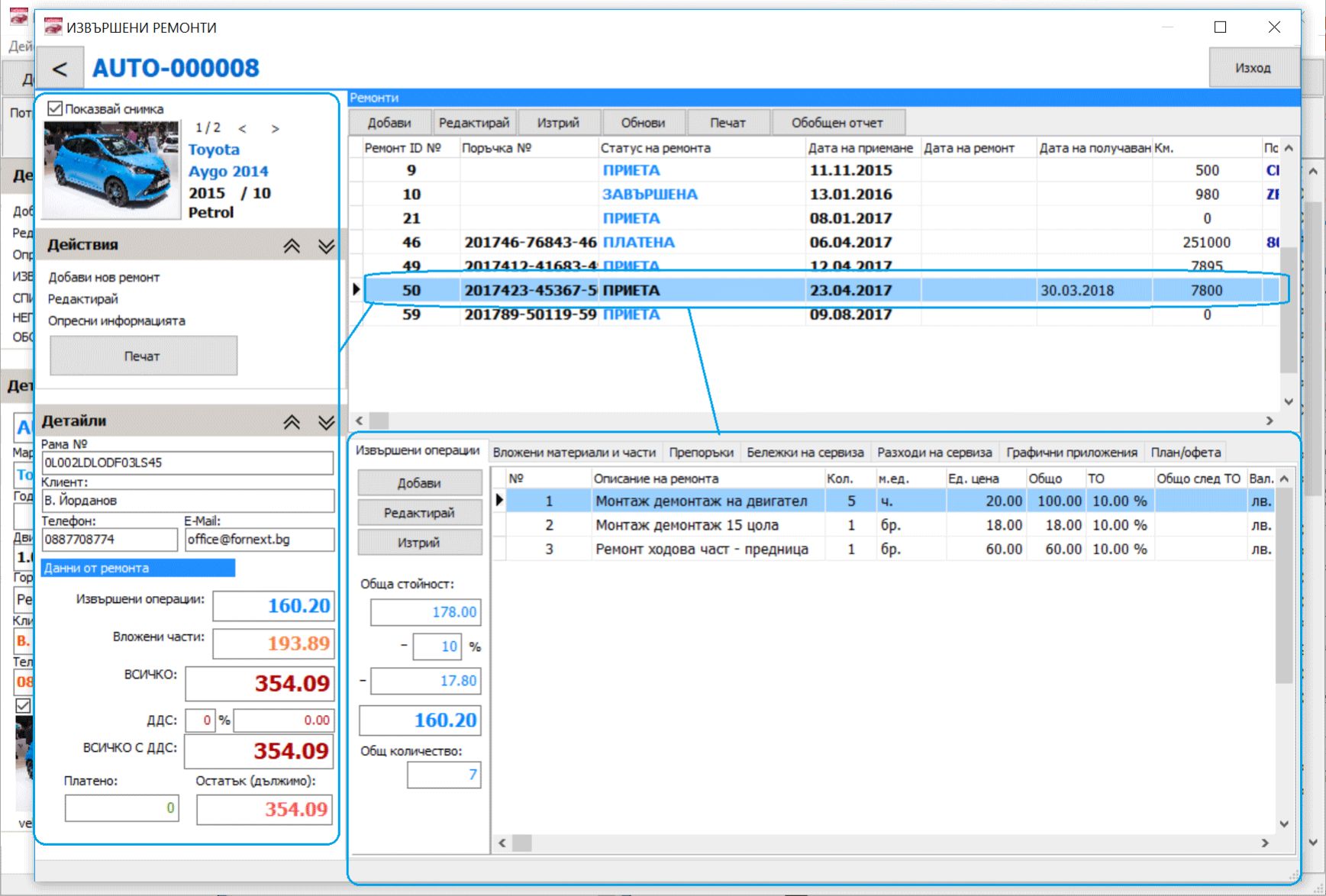Show next car photo with '>' arrow
Image resolution: width=1326 pixels, height=896 pixels.
click(275, 128)
